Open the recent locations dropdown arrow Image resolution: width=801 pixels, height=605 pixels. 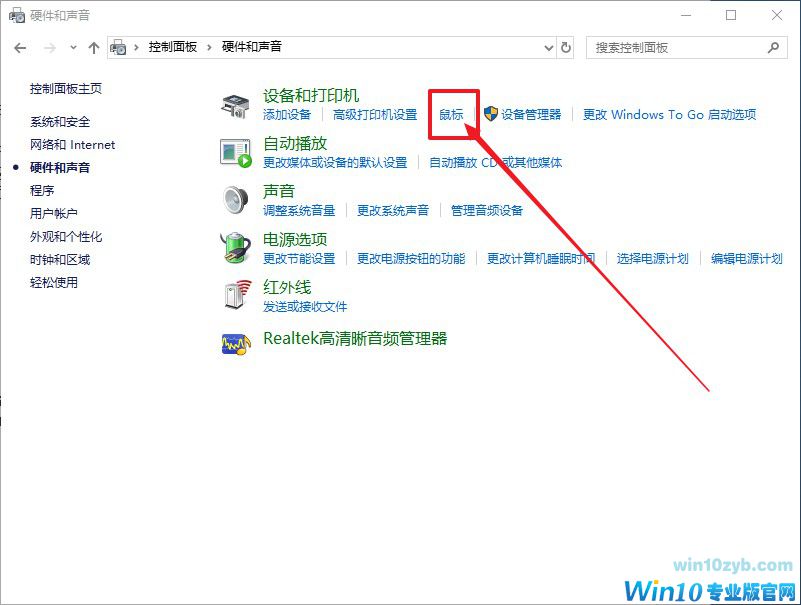click(x=74, y=48)
